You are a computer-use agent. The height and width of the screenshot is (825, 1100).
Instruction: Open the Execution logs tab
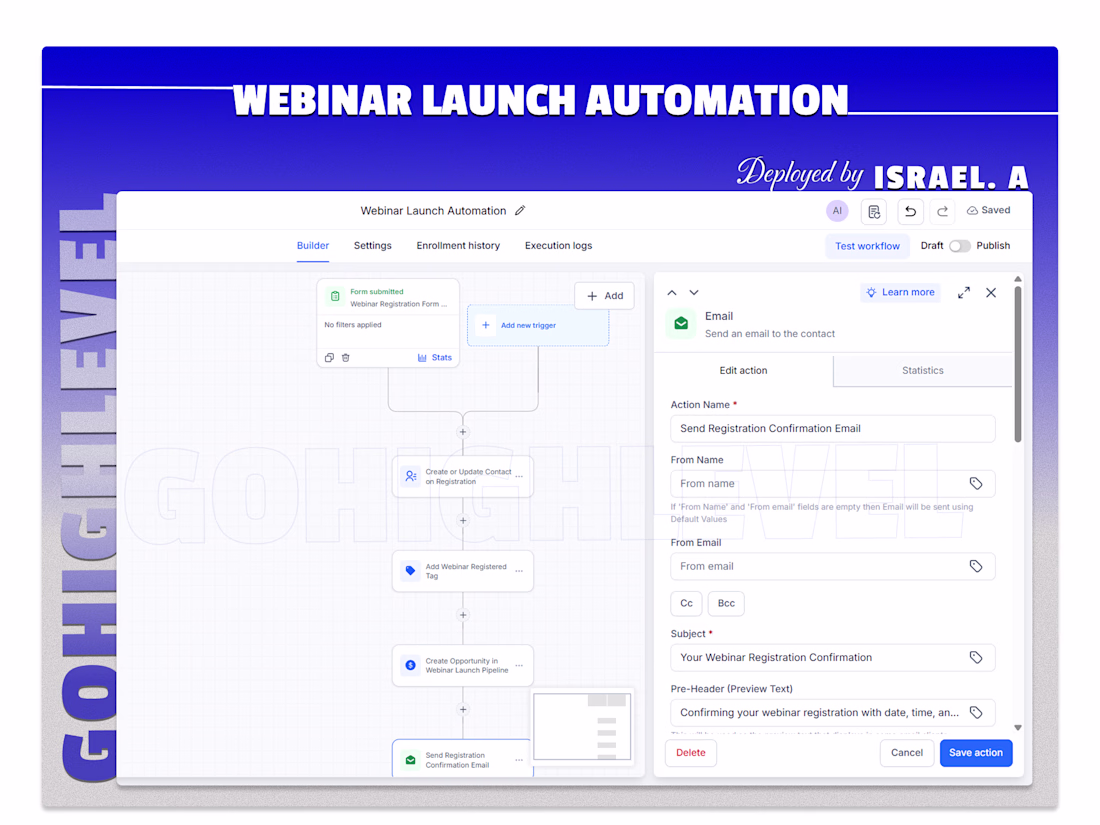point(558,246)
